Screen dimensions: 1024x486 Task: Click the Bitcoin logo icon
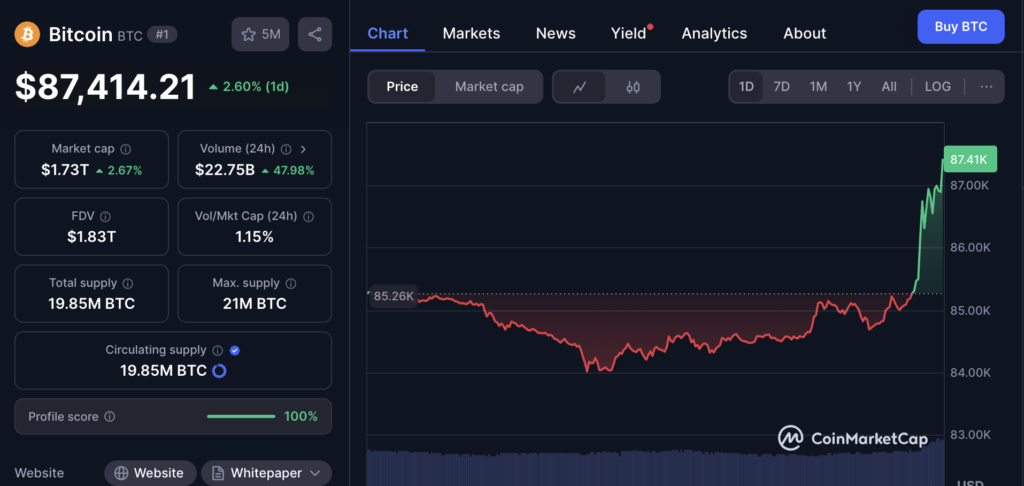click(x=27, y=35)
